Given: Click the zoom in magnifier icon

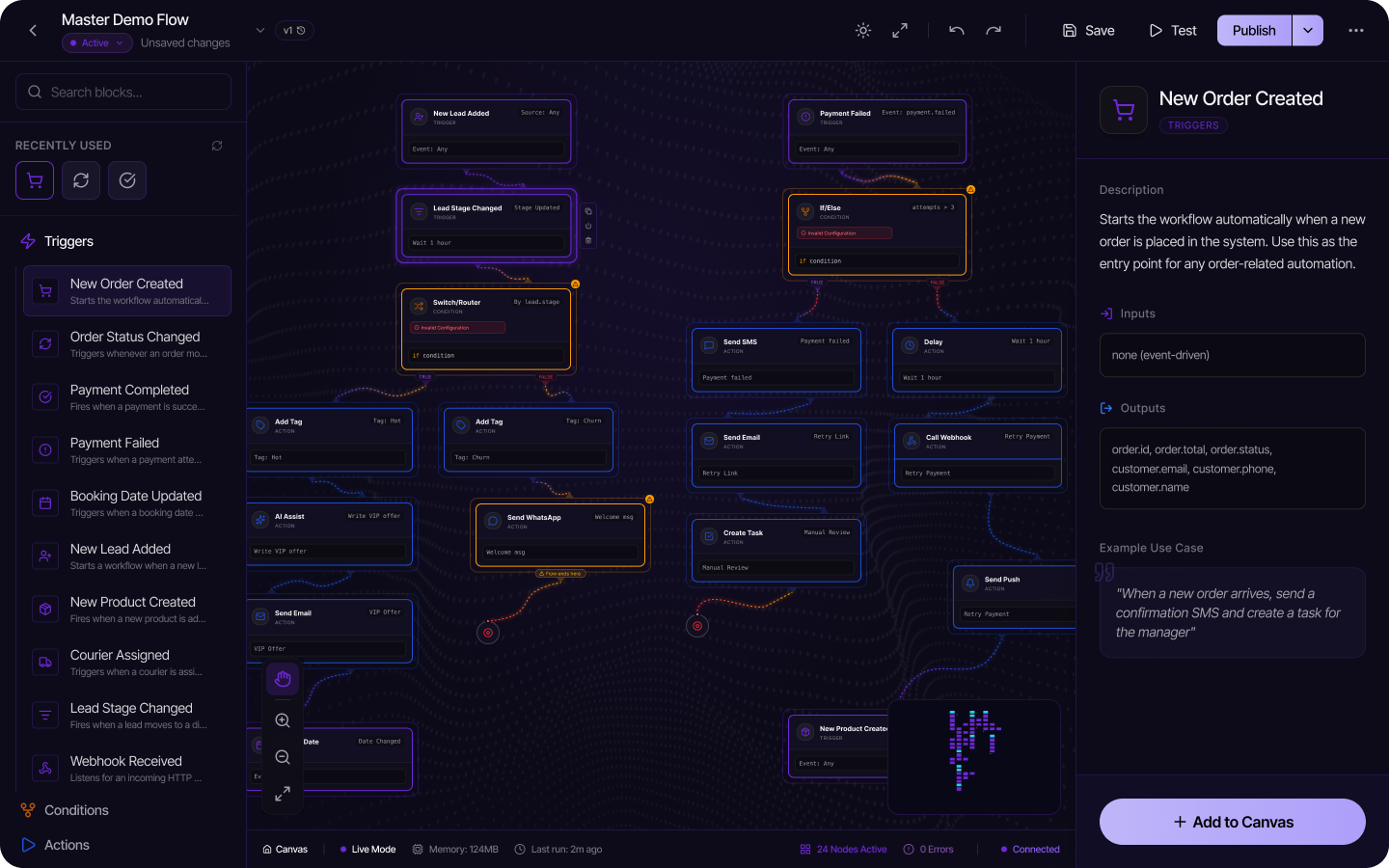Looking at the screenshot, I should pyautogui.click(x=283, y=720).
